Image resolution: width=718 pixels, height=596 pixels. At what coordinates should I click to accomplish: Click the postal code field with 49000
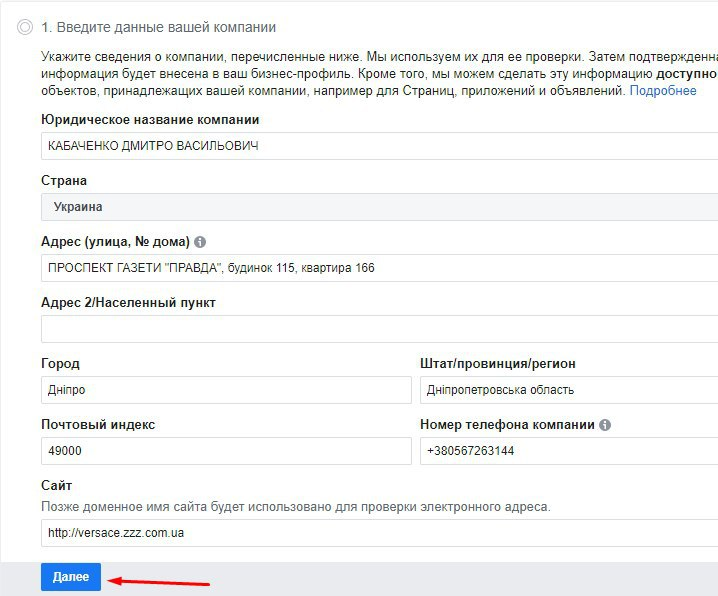click(226, 451)
